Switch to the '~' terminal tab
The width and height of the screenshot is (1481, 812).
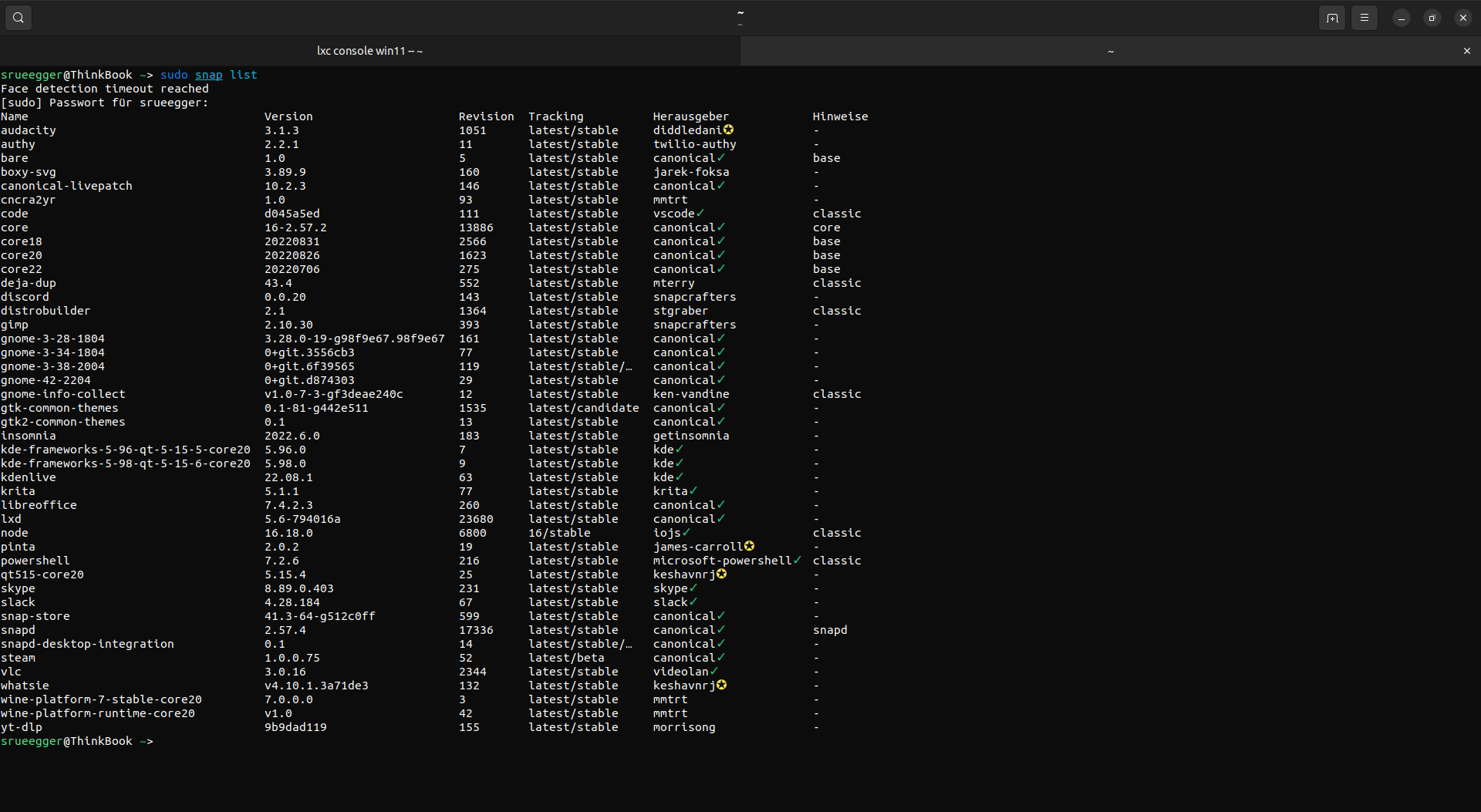(x=1111, y=51)
